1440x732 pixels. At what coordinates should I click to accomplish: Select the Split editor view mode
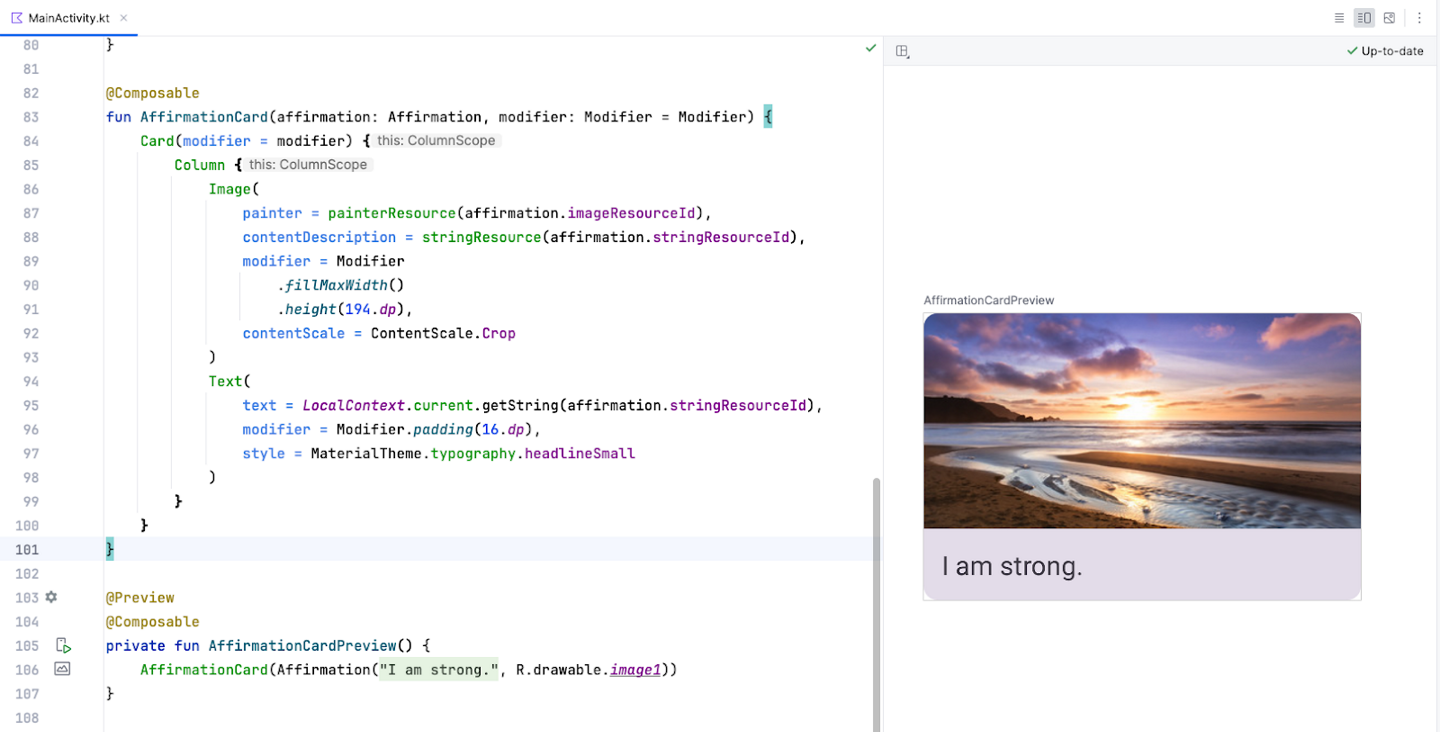pos(1364,18)
